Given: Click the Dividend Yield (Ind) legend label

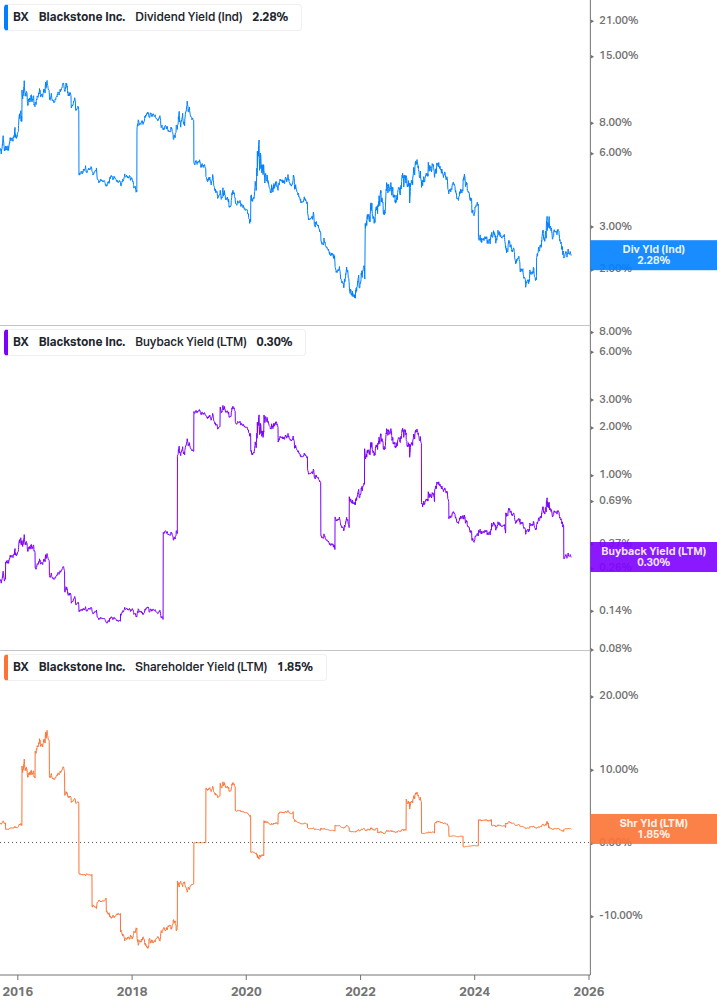Looking at the screenshot, I should coord(188,17).
